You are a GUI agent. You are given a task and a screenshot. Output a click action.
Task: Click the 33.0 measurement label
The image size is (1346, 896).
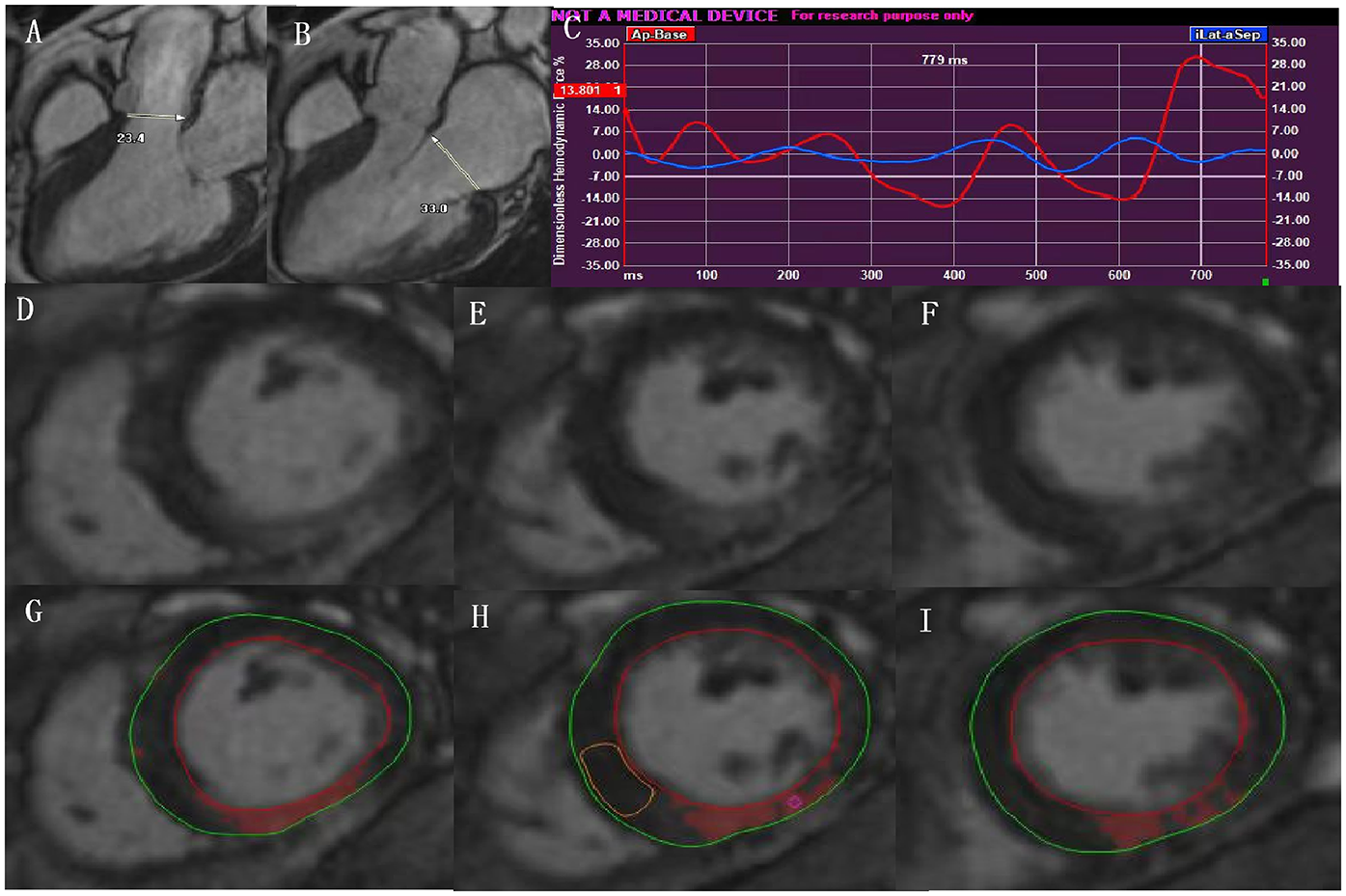(433, 207)
